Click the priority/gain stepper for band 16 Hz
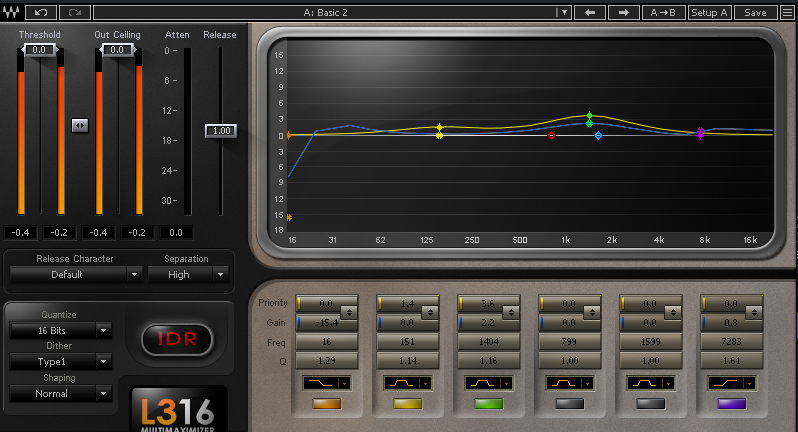Screen dimensions: 798x432 [x=349, y=312]
